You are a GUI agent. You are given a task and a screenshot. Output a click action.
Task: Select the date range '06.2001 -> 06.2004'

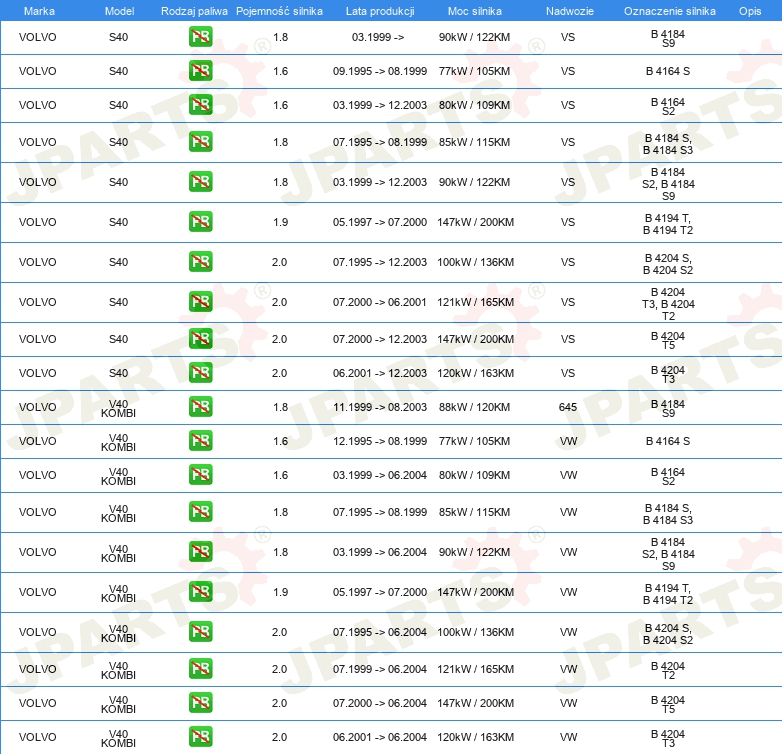coord(380,737)
